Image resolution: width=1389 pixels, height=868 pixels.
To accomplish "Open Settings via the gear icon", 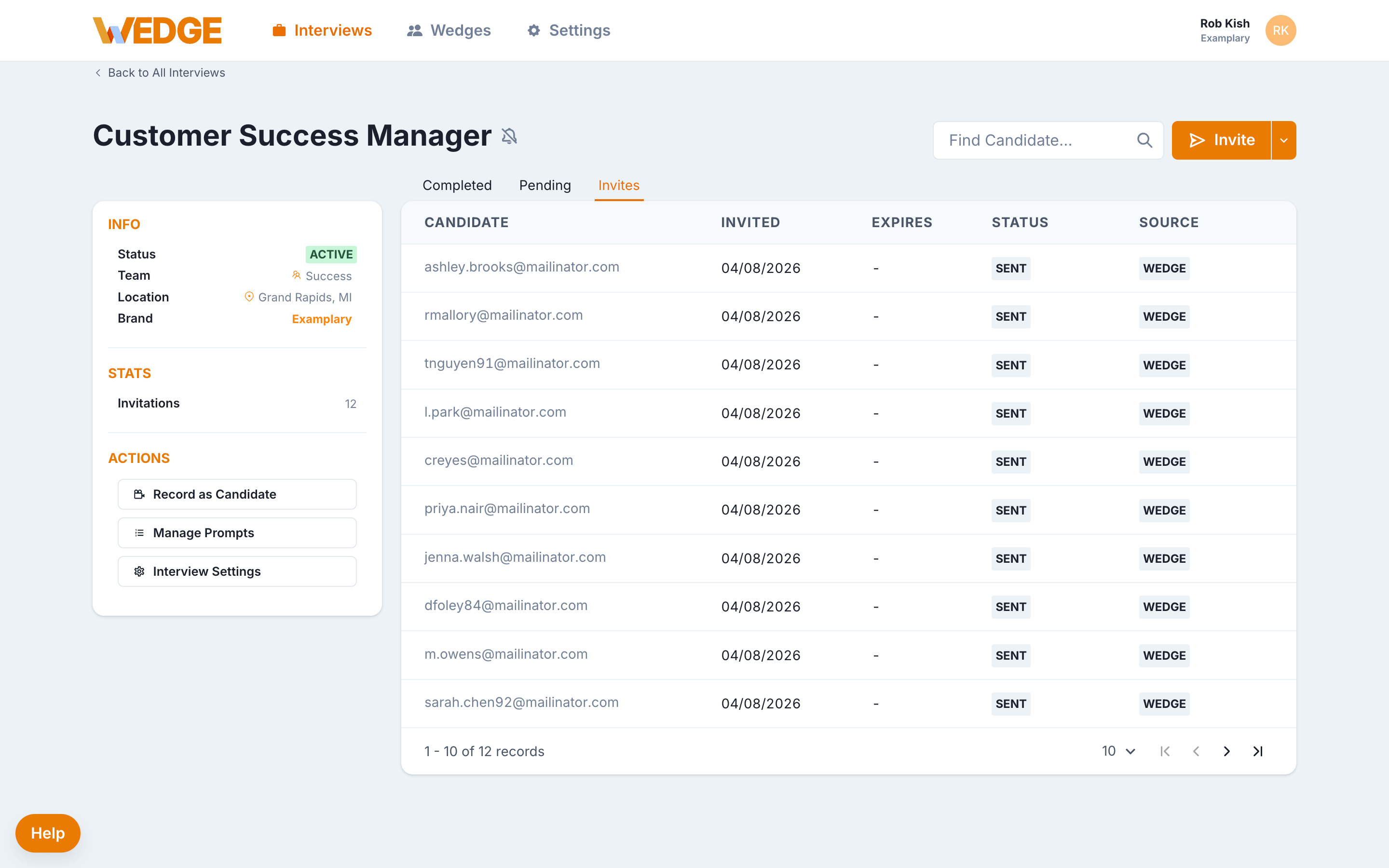I will pos(533,30).
